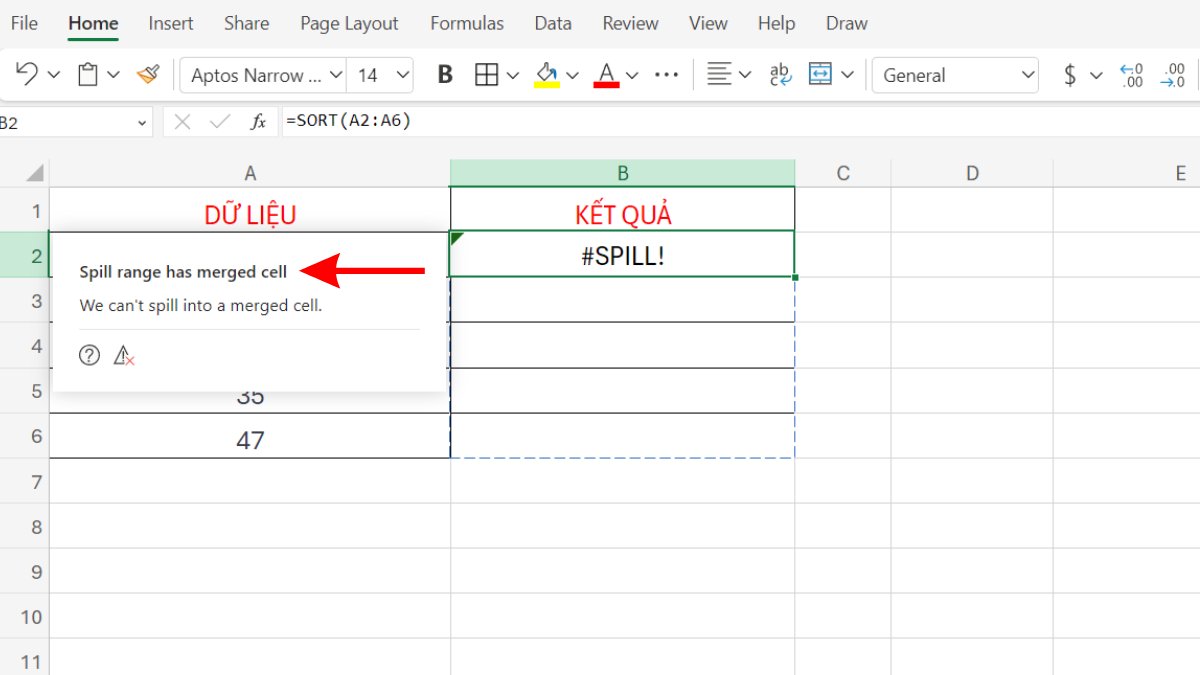Apply bold formatting from the toolbar

(444, 75)
